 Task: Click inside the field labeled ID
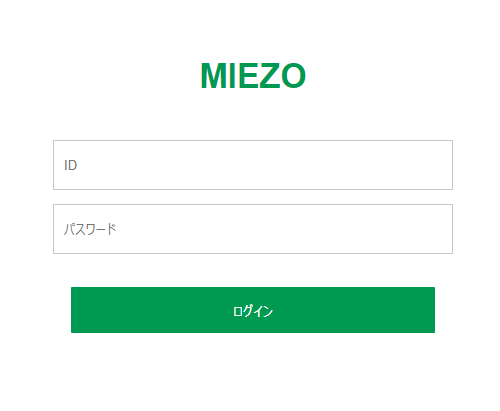[253, 165]
